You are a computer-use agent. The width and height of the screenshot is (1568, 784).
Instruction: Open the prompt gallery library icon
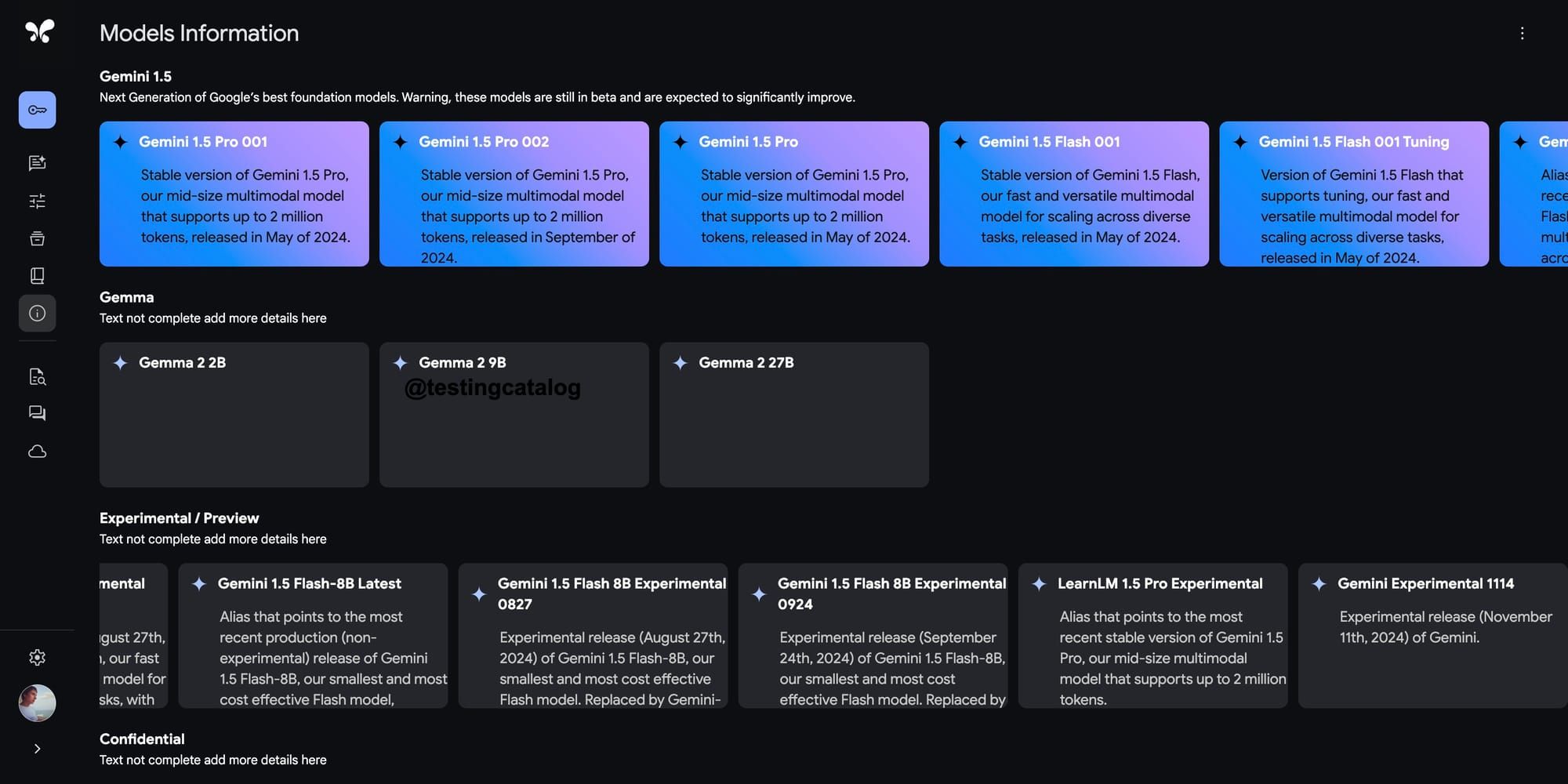[x=37, y=275]
